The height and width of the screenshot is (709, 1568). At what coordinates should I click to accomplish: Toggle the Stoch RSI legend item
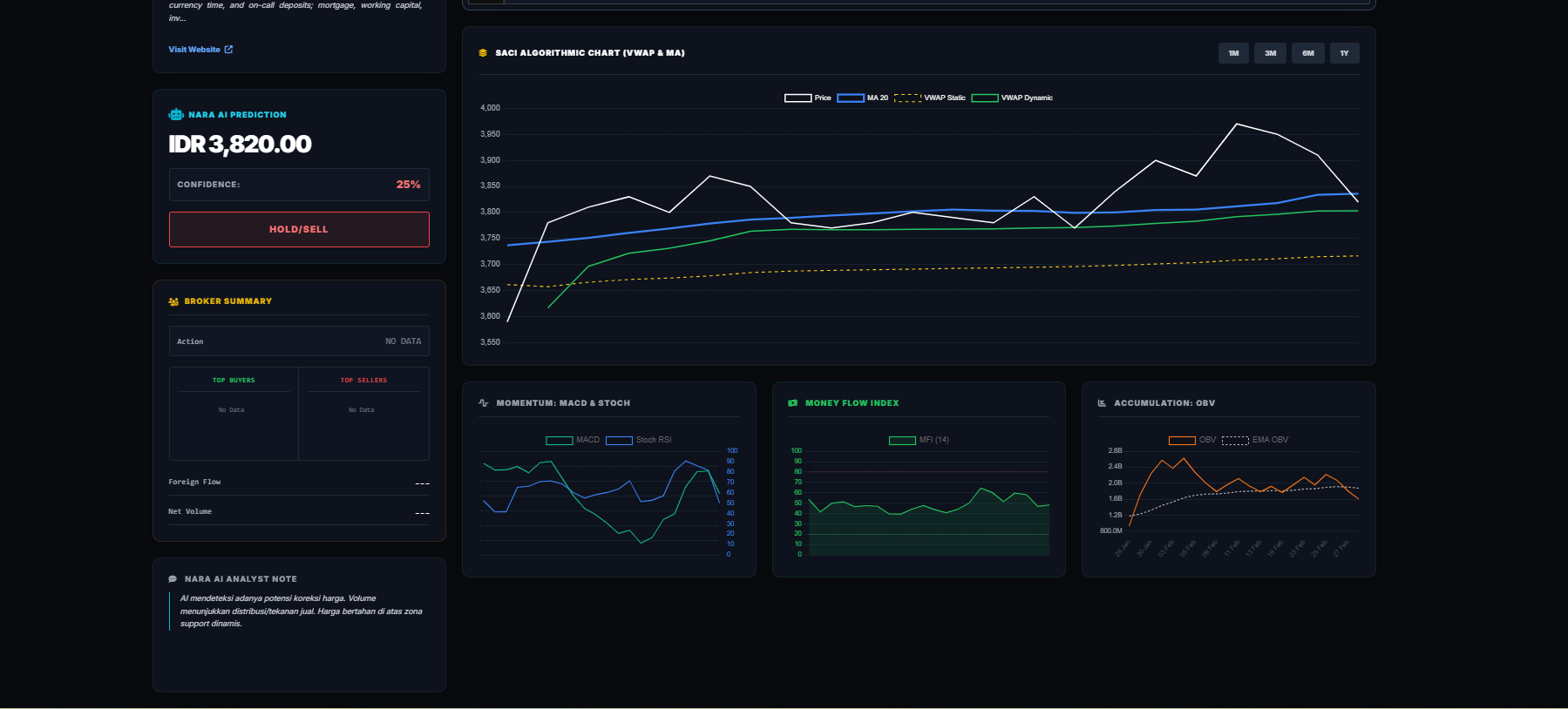pos(638,440)
